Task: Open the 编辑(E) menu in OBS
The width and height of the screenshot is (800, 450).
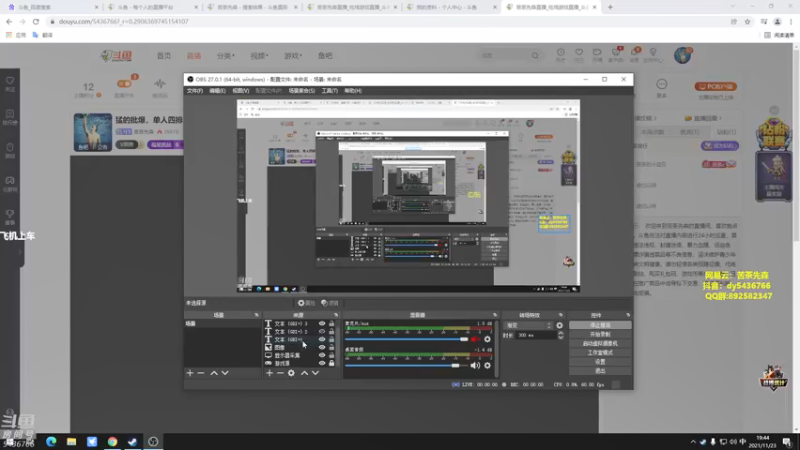Action: click(x=217, y=91)
